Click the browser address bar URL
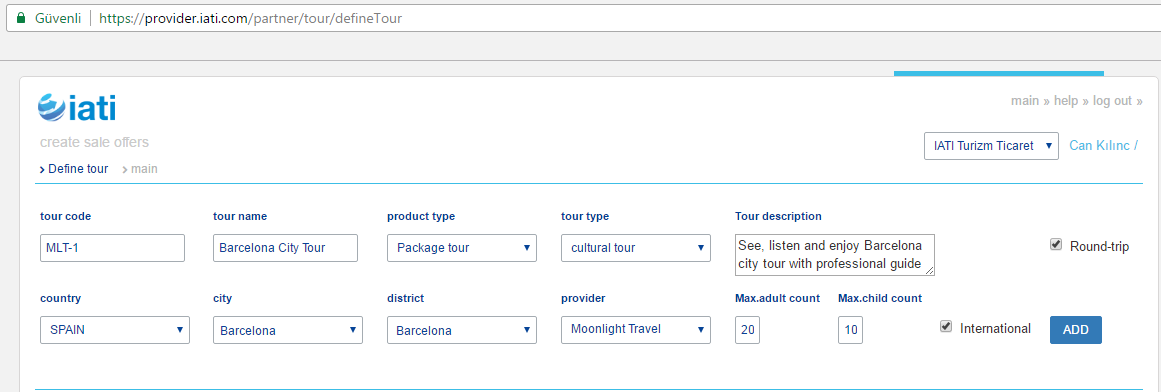The image size is (1161, 392). 250,18
